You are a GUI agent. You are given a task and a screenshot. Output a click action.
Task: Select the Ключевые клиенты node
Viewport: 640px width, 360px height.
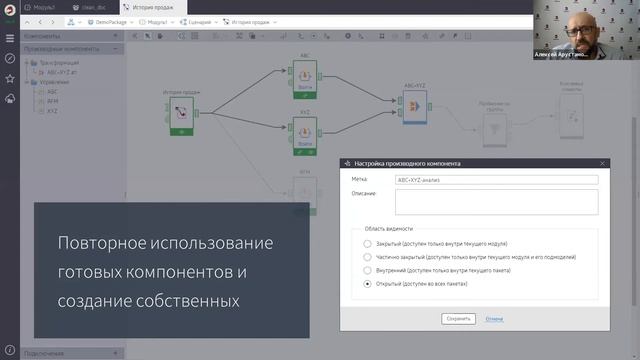pyautogui.click(x=571, y=117)
